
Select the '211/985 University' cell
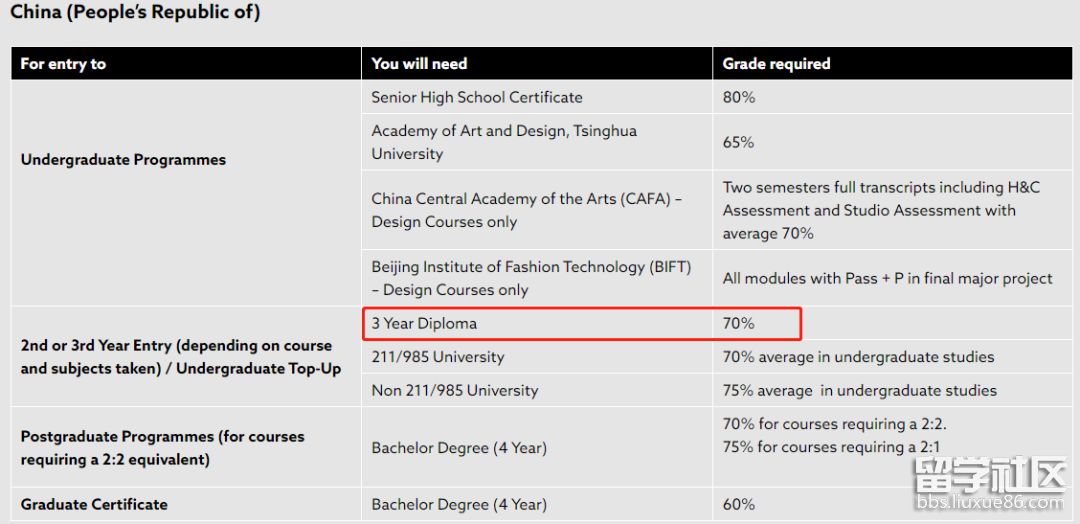tap(438, 357)
